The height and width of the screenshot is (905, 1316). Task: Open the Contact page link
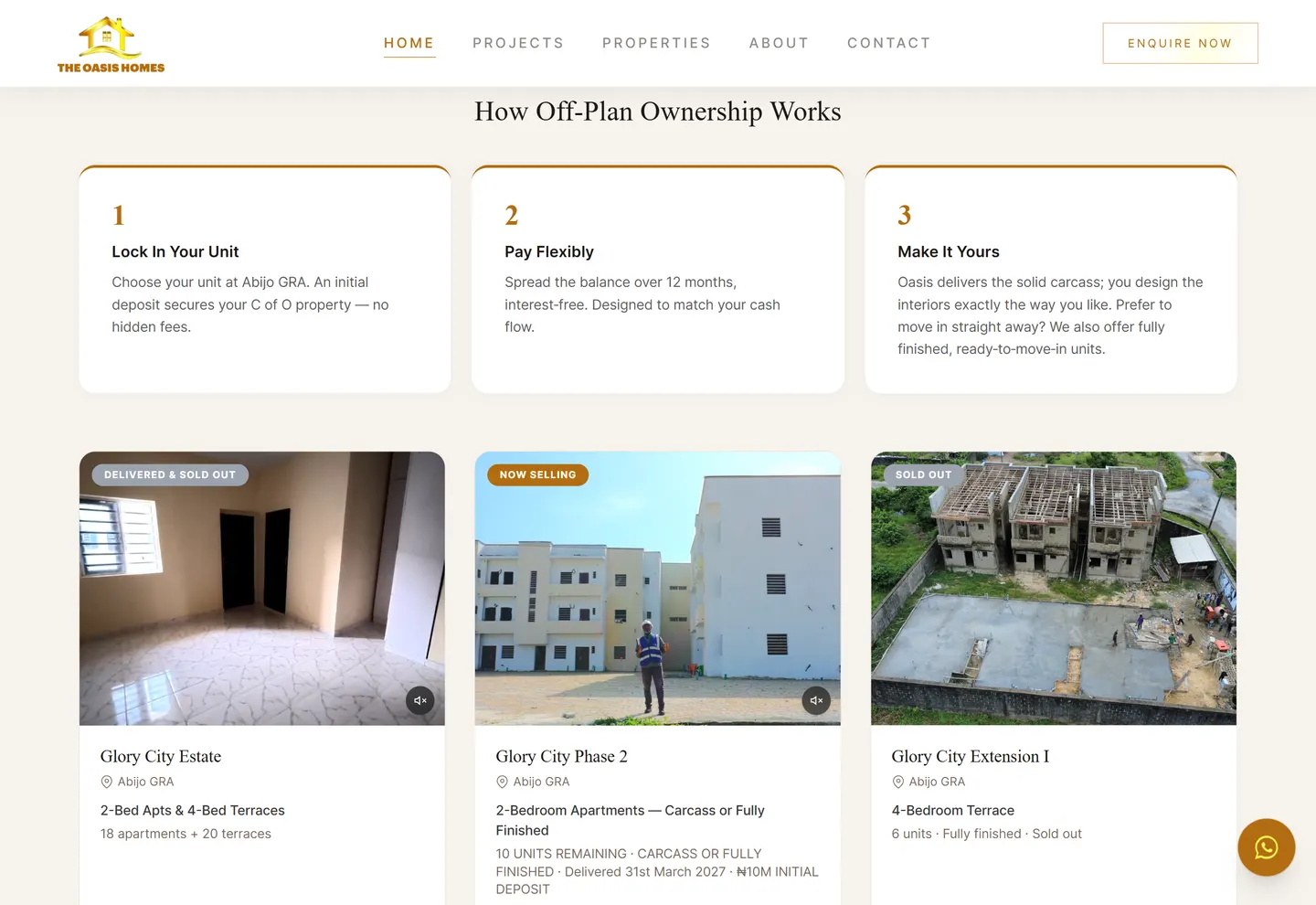pyautogui.click(x=888, y=43)
